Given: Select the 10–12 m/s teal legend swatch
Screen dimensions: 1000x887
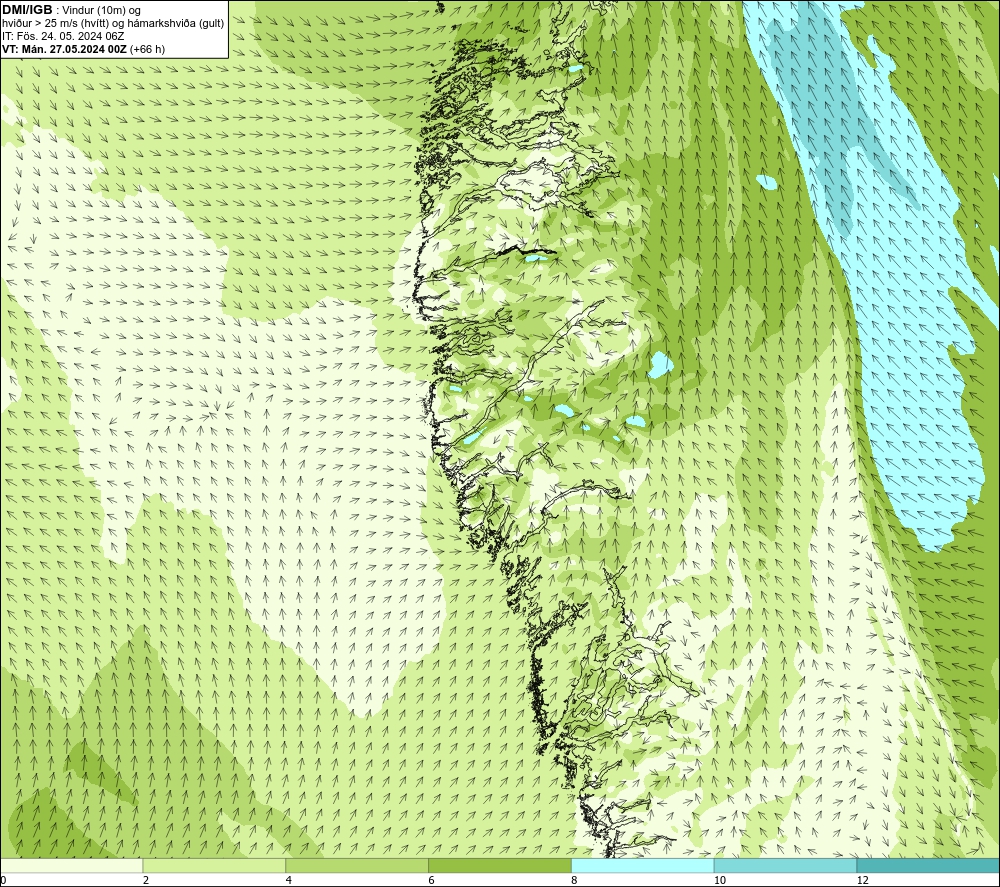Looking at the screenshot, I should pyautogui.click(x=786, y=865).
